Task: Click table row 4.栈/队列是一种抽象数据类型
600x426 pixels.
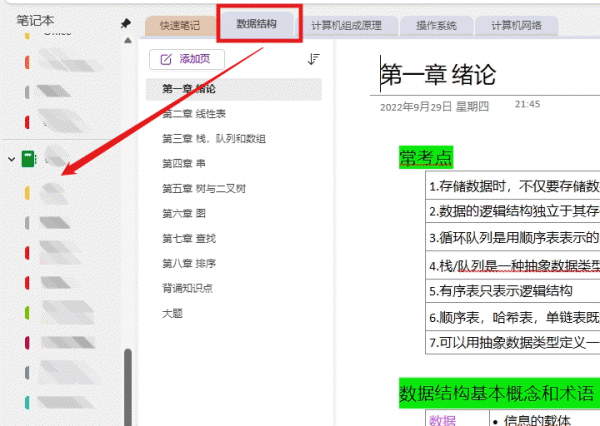Action: coord(513,265)
